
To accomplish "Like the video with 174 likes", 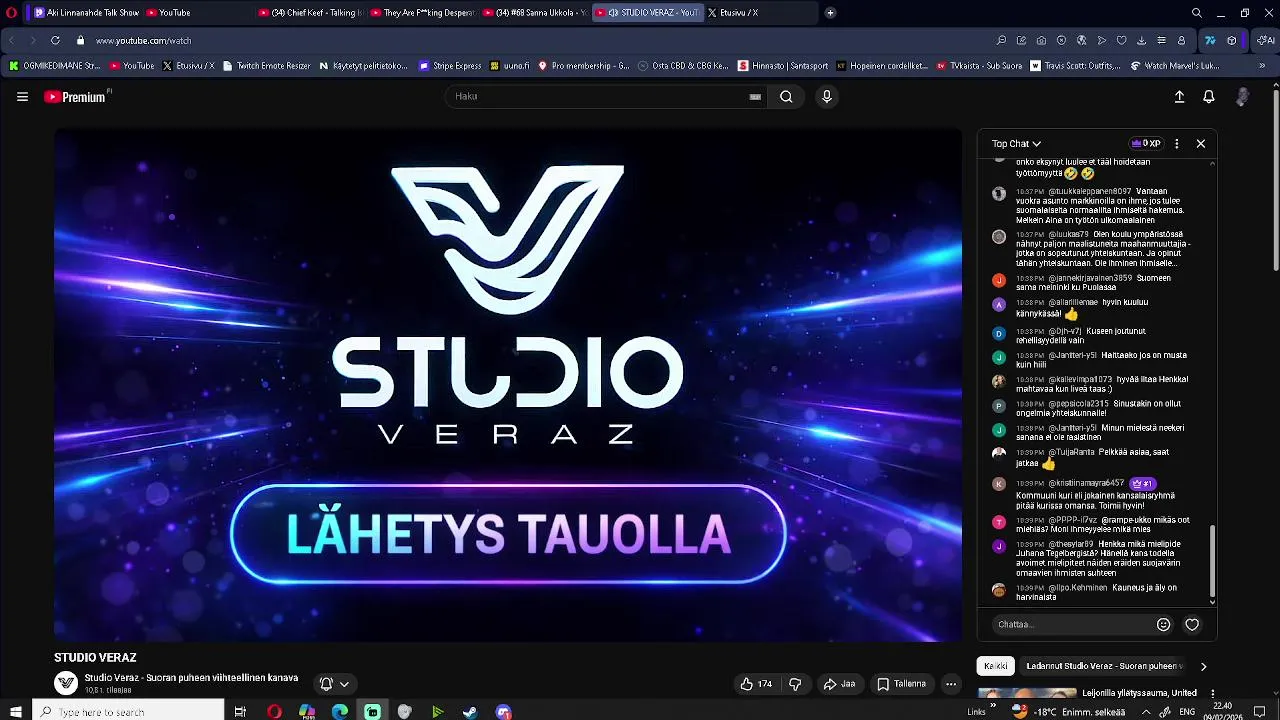I will [756, 684].
